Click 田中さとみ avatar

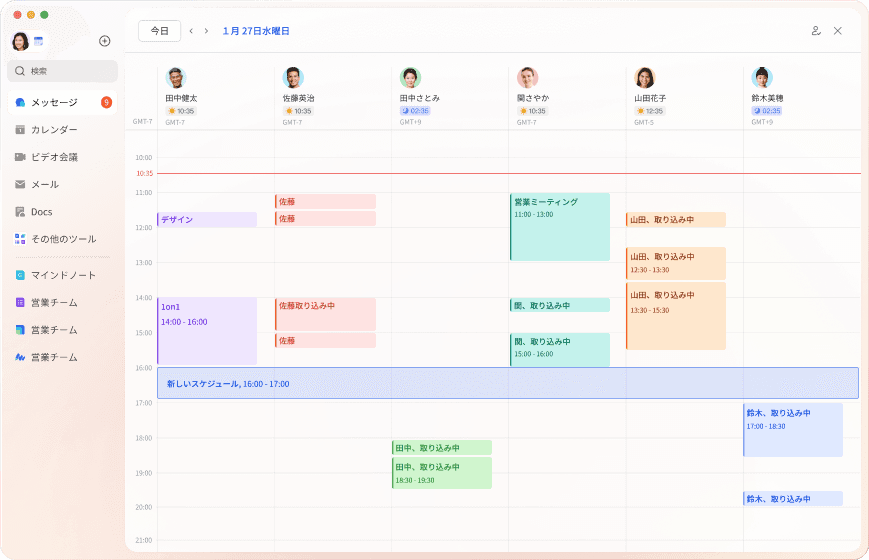click(x=410, y=78)
